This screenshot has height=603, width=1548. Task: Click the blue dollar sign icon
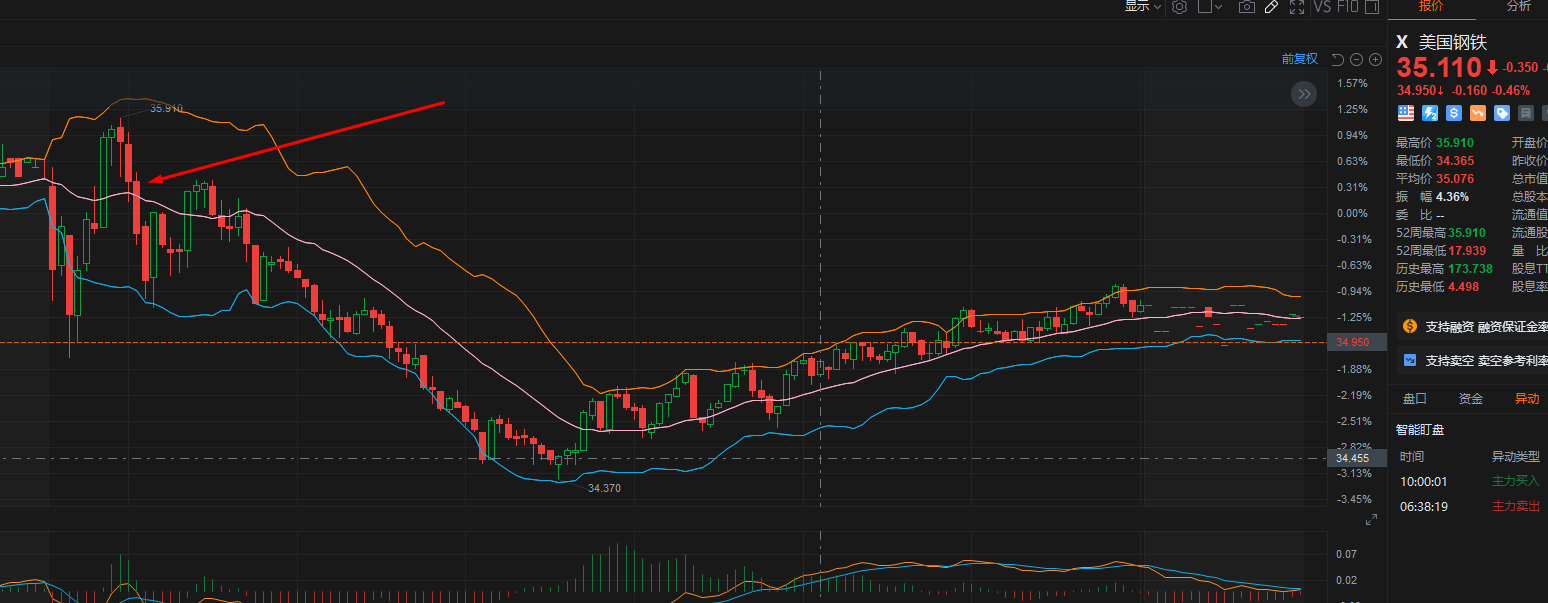[x=1454, y=113]
